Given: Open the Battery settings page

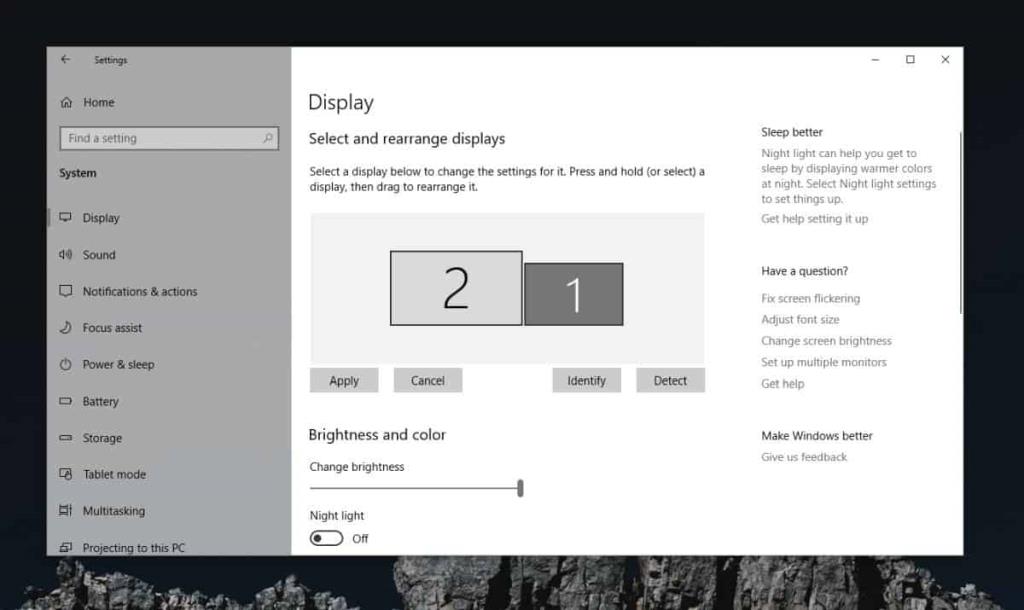Looking at the screenshot, I should 100,401.
